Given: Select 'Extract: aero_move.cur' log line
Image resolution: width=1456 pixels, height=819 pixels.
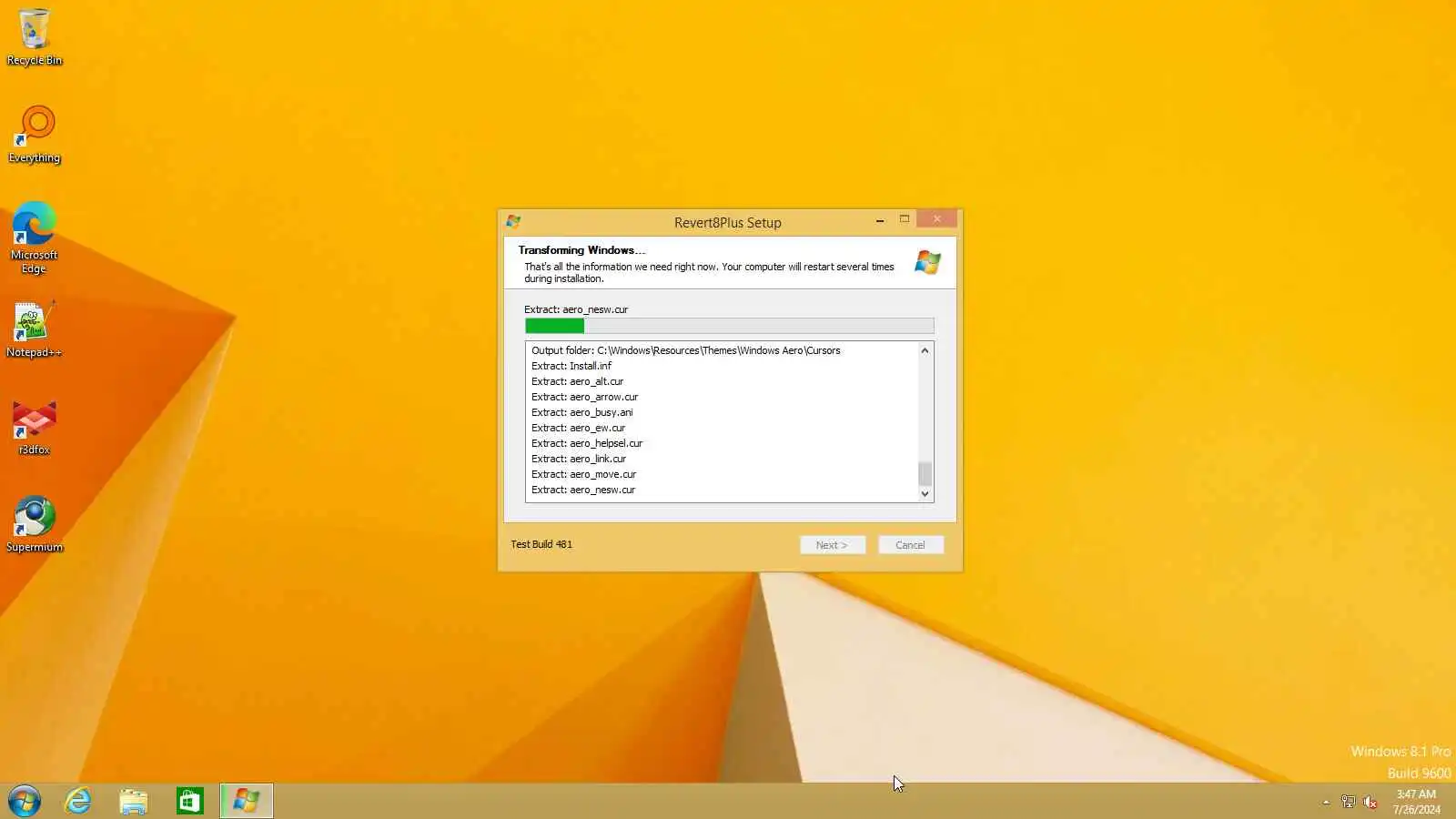Looking at the screenshot, I should tap(584, 474).
